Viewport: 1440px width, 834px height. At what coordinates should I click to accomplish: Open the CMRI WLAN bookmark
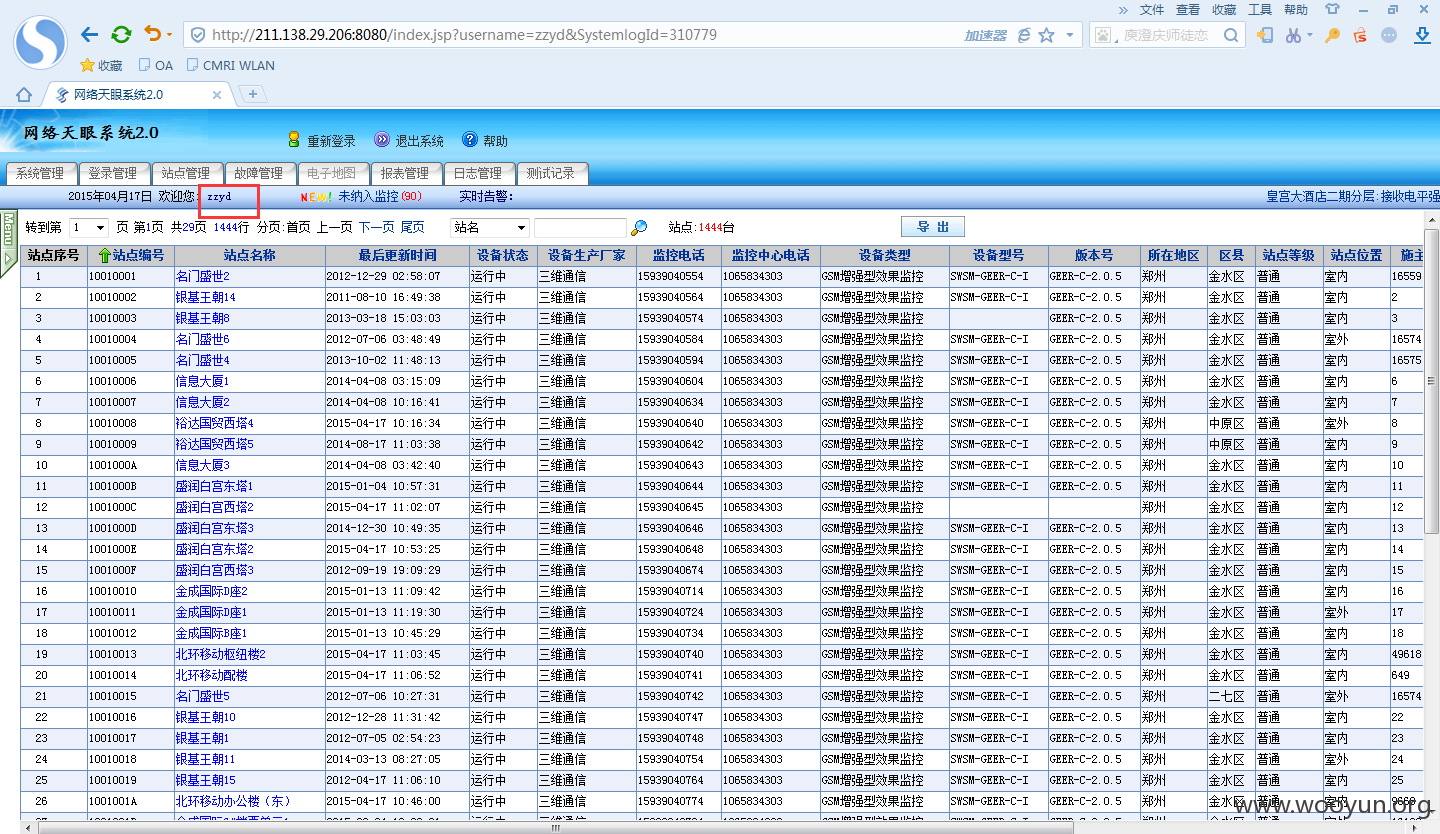[x=230, y=65]
